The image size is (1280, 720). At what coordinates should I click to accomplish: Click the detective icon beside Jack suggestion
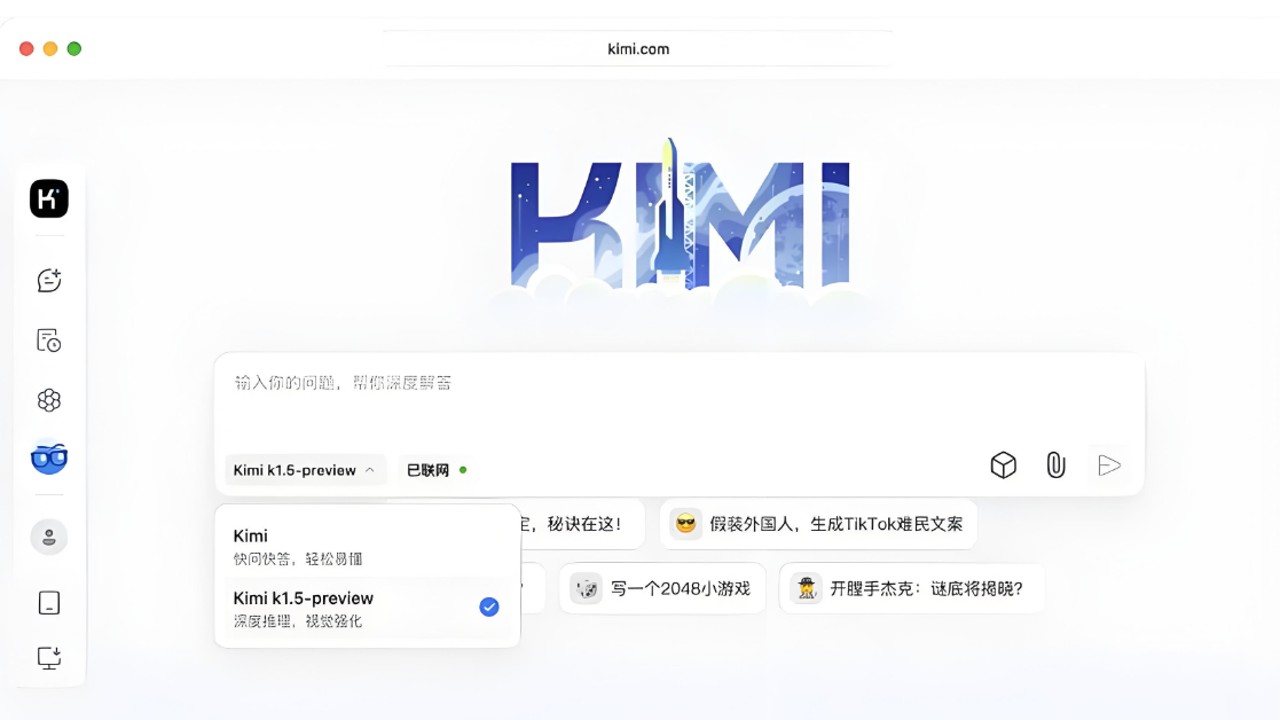806,588
